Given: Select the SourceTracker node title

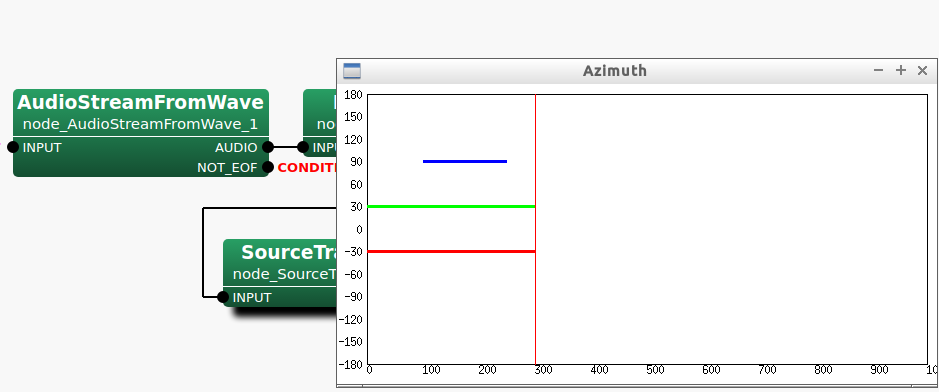Looking at the screenshot, I should coord(289,253).
